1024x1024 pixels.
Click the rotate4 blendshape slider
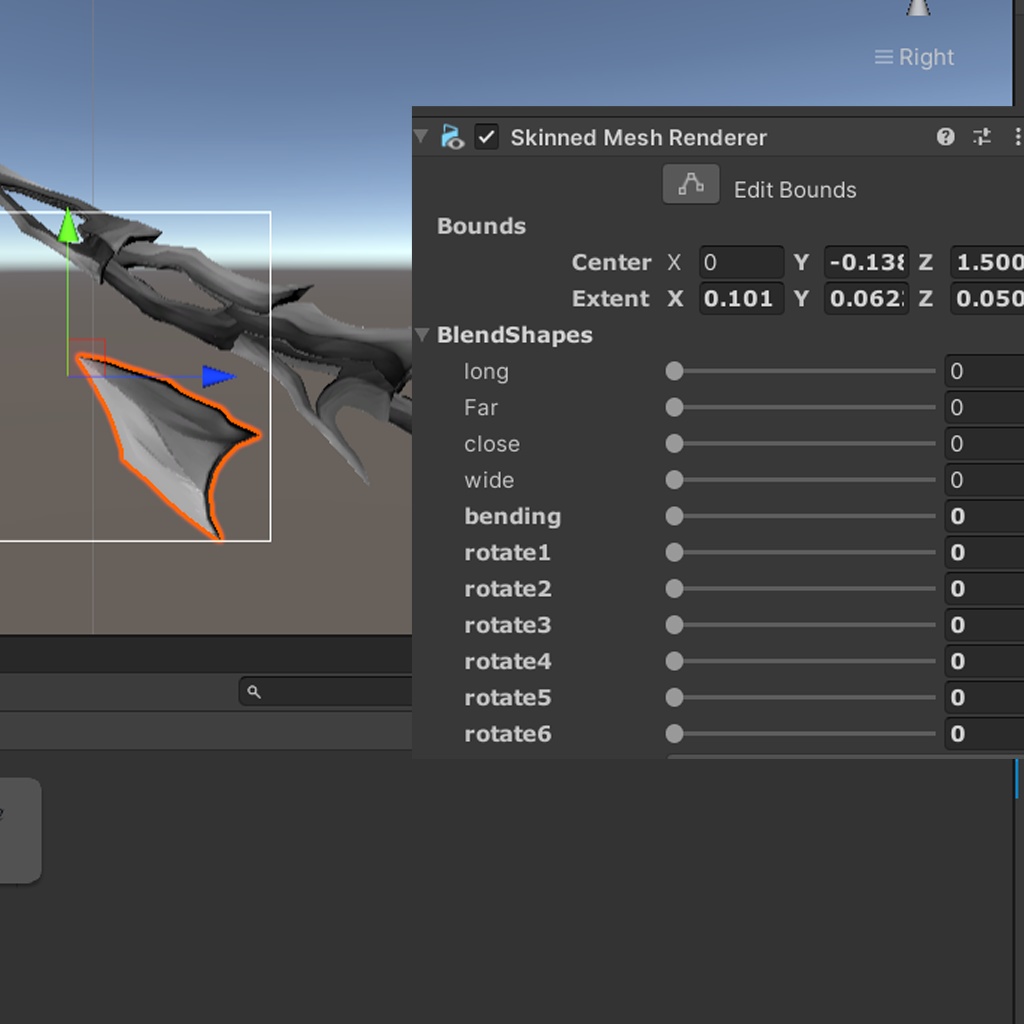801,661
